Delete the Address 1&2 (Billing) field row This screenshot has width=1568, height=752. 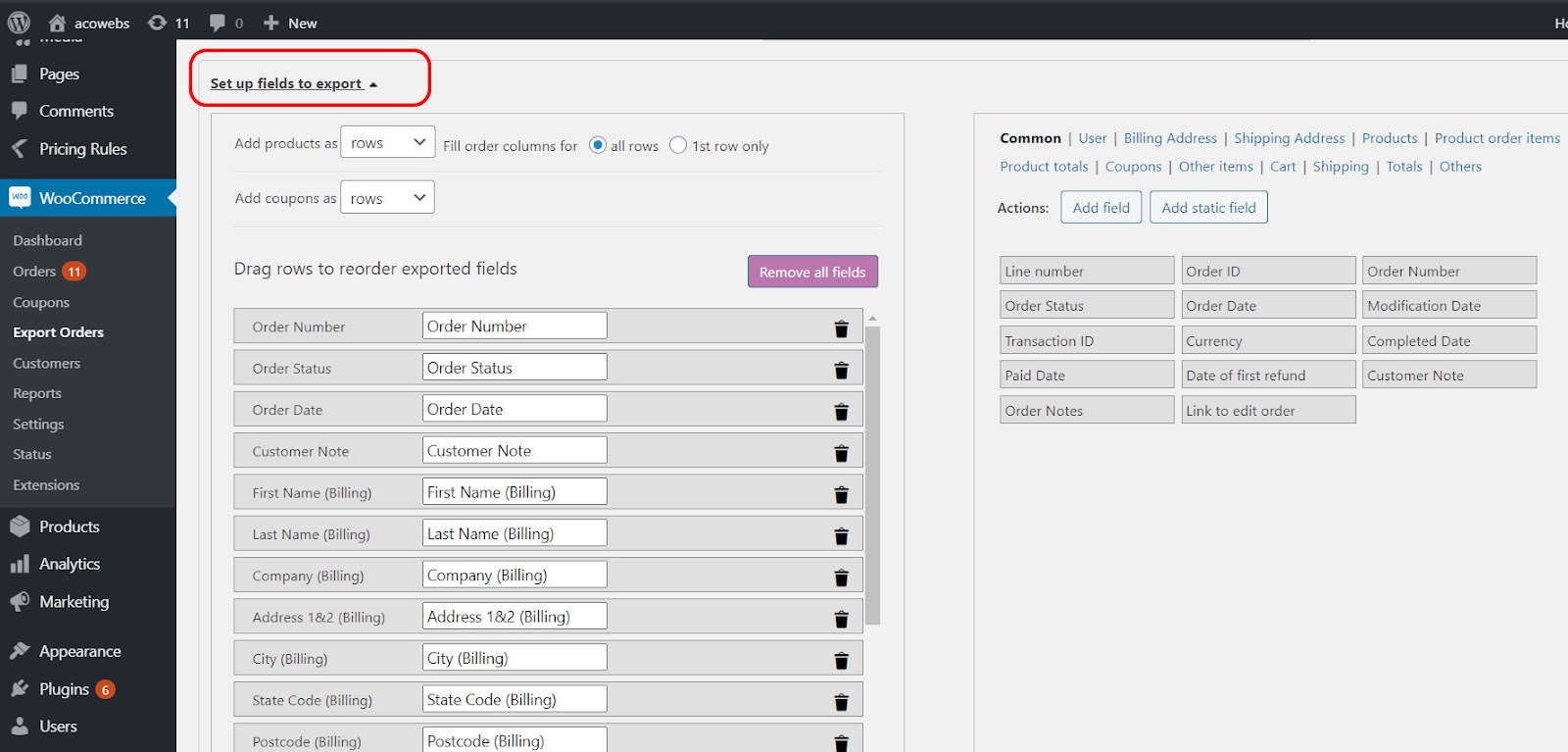point(841,619)
